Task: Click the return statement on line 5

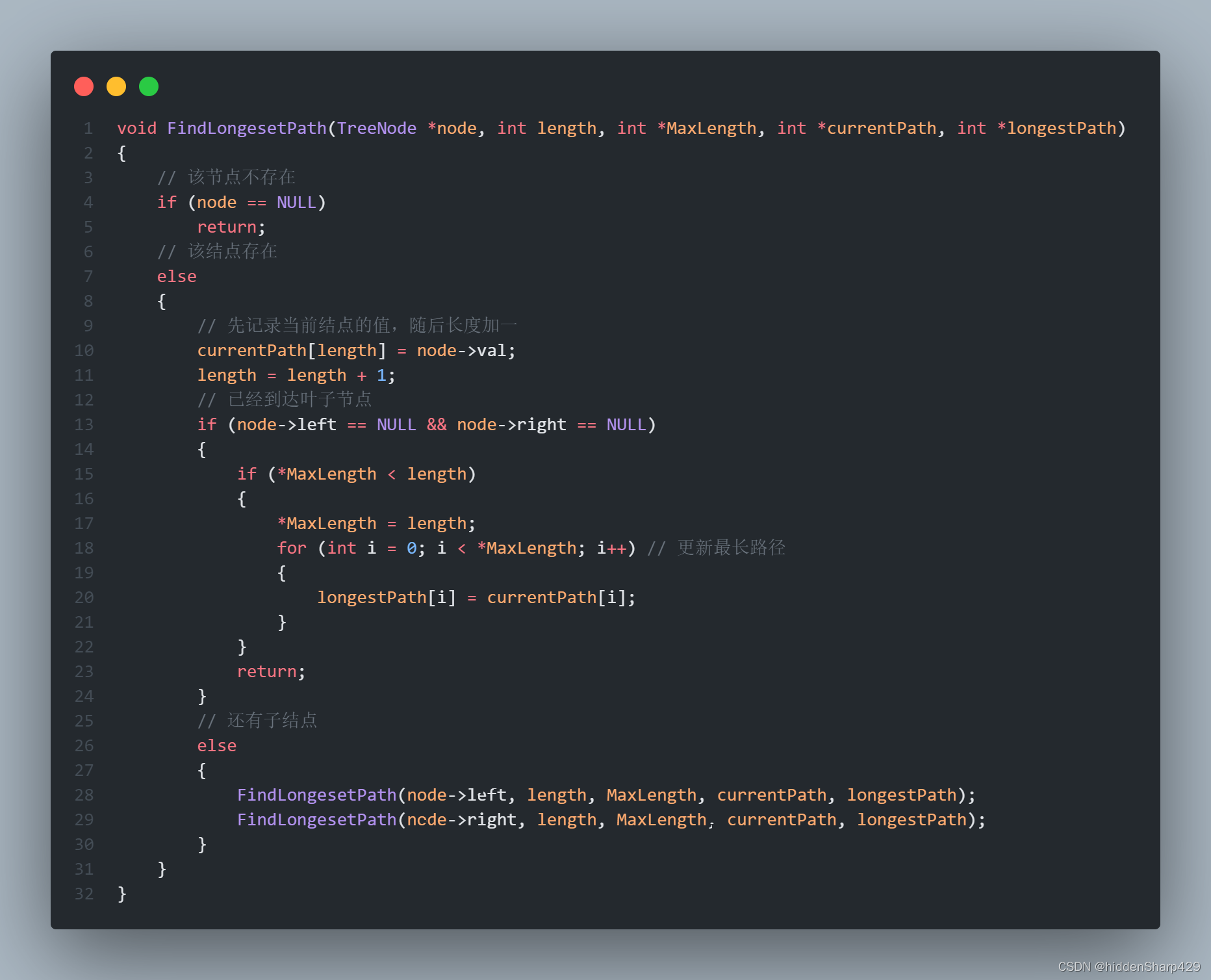Action: tap(231, 227)
